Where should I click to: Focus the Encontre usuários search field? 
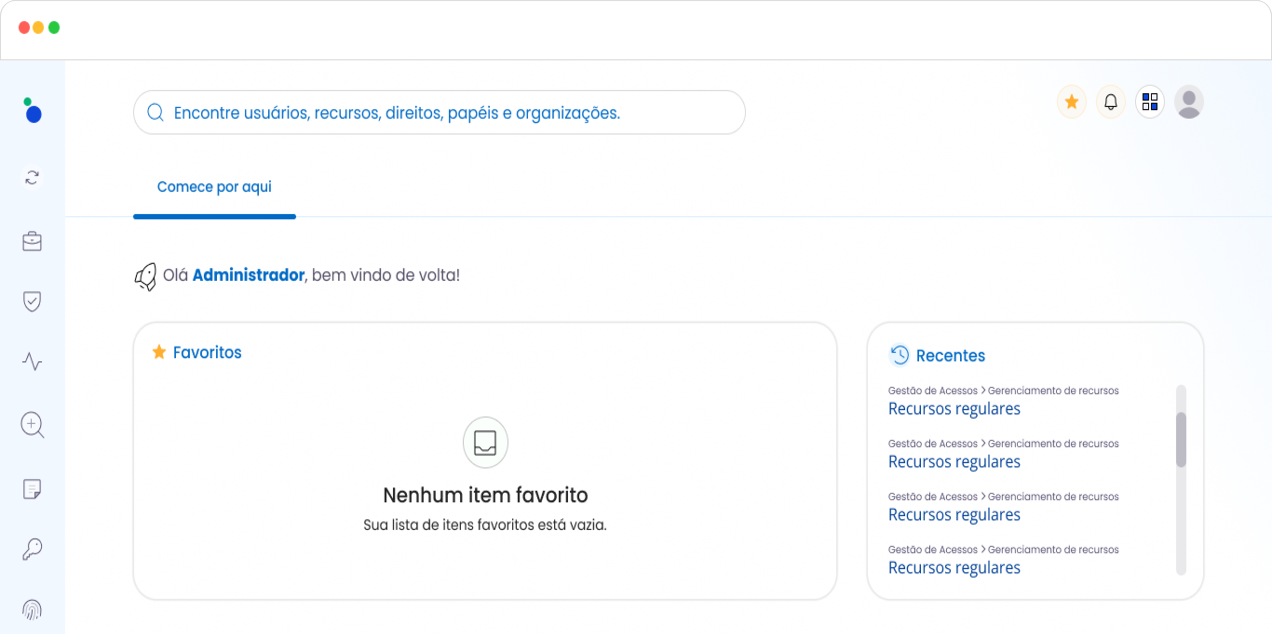[x=439, y=113]
